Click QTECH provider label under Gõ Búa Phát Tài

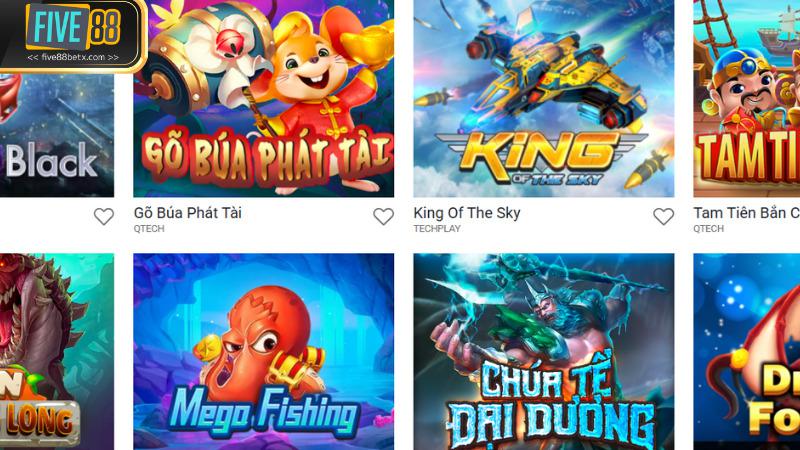(x=149, y=229)
